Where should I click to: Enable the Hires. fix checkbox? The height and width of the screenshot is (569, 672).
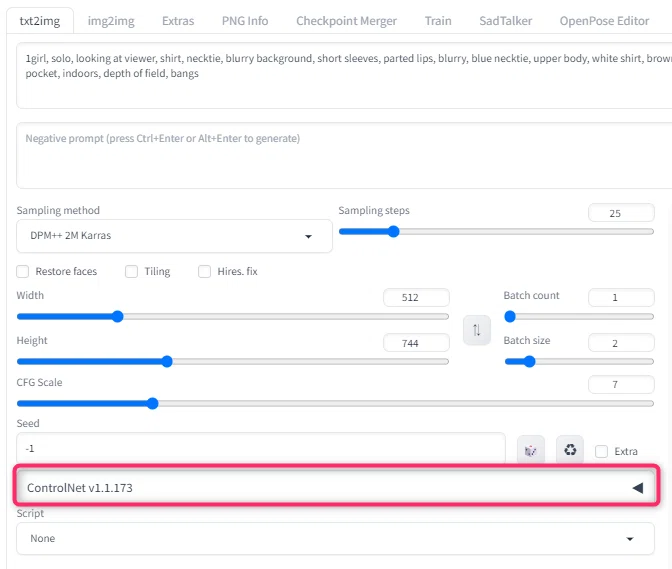[x=204, y=271]
